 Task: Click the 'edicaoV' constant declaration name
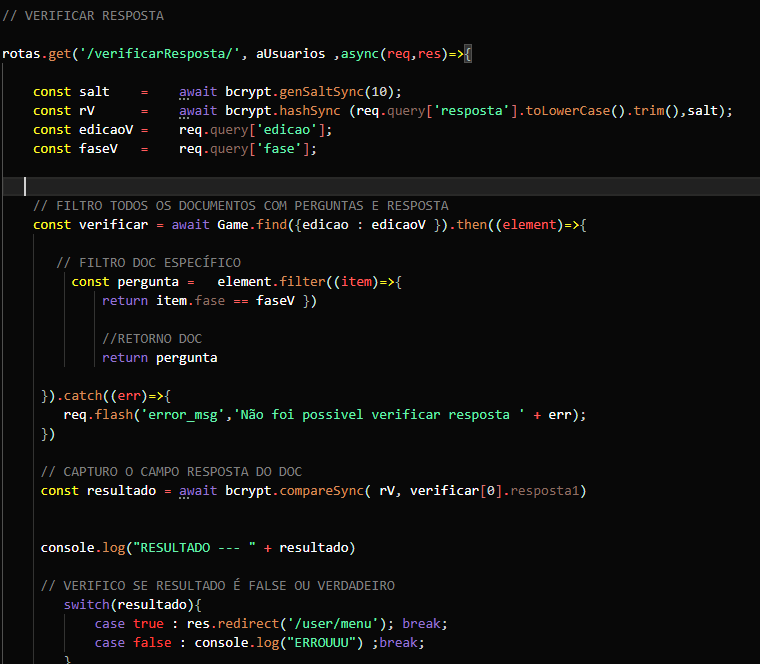pyautogui.click(x=106, y=130)
